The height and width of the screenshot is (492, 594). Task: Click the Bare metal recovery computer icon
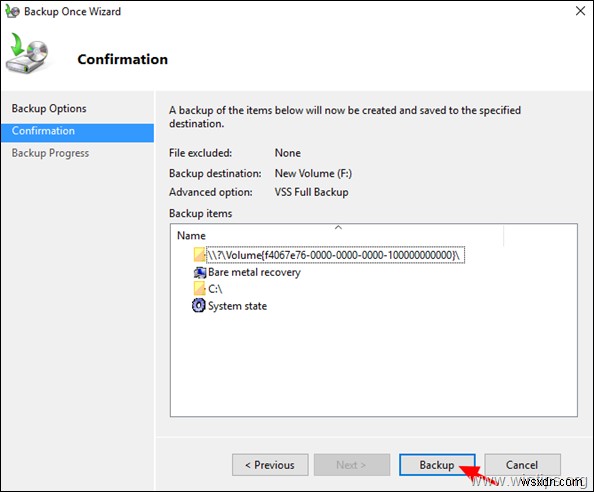(199, 272)
